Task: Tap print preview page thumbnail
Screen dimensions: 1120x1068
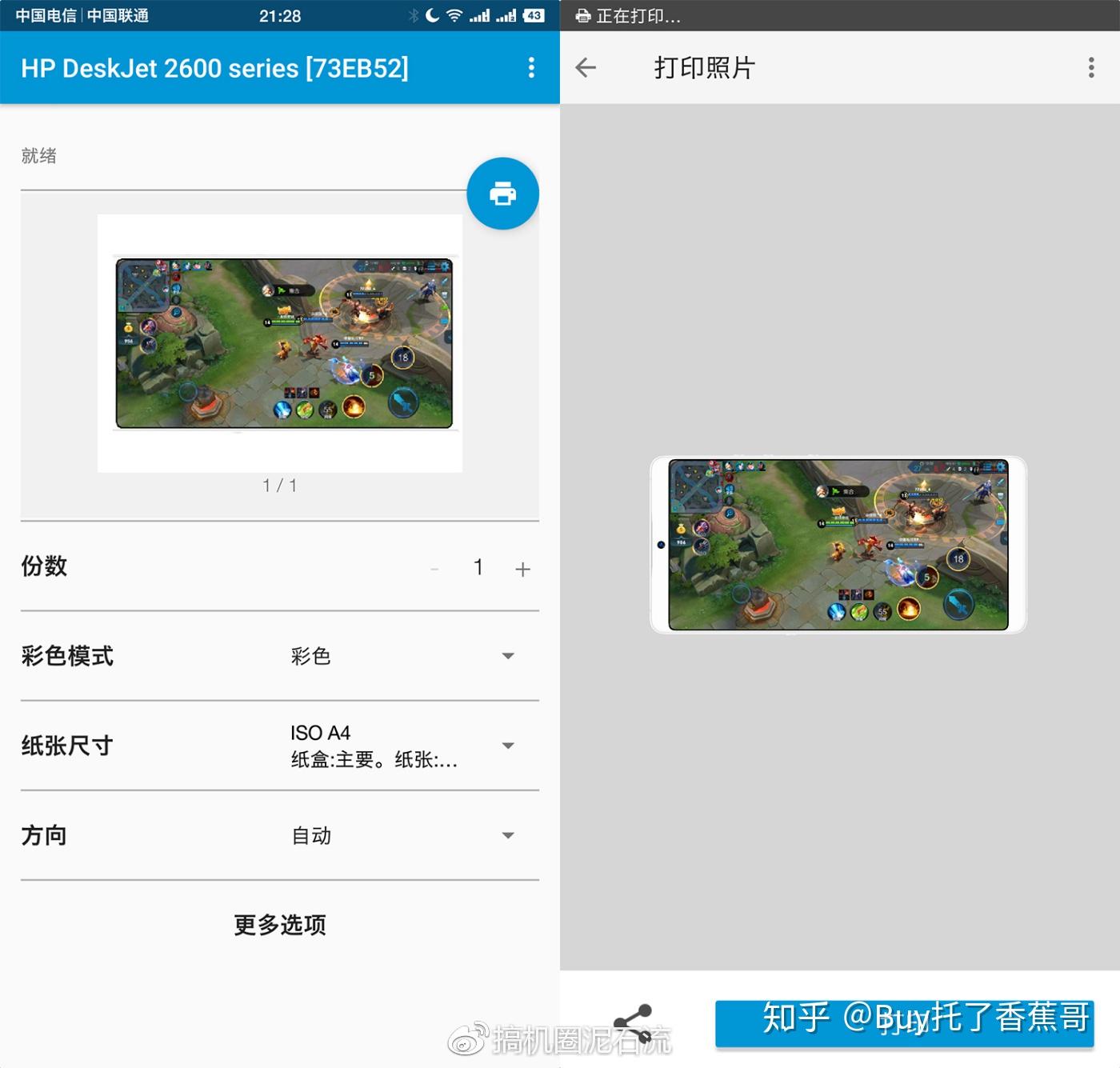Action: [x=280, y=343]
